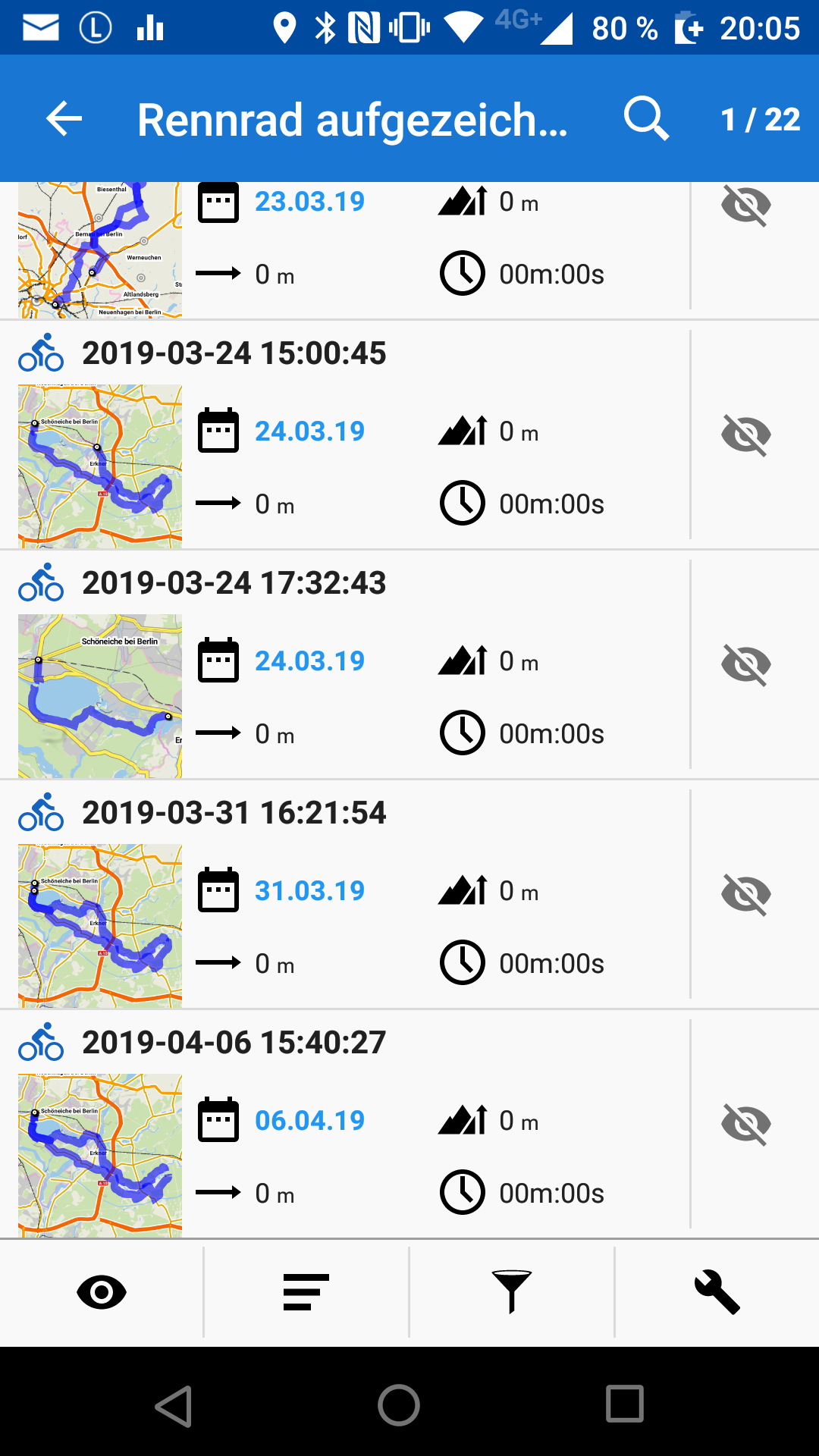
Task: Open the filter funnel icon
Action: (x=511, y=1292)
